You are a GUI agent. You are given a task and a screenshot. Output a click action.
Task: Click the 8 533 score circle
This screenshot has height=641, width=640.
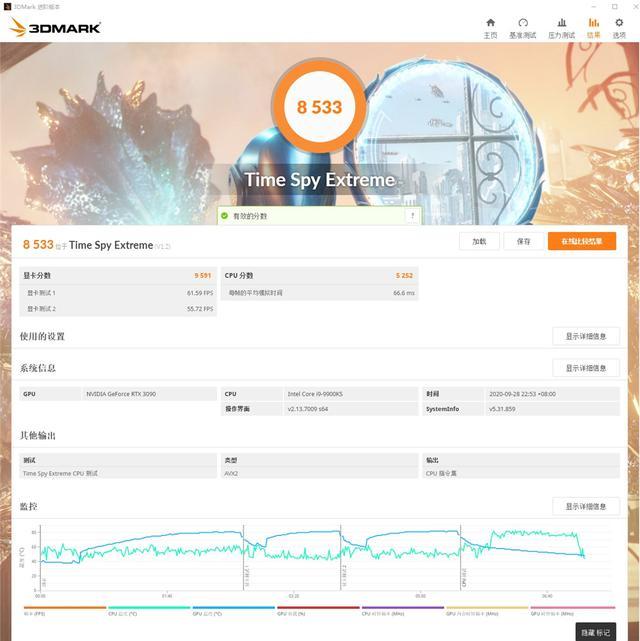point(319,106)
